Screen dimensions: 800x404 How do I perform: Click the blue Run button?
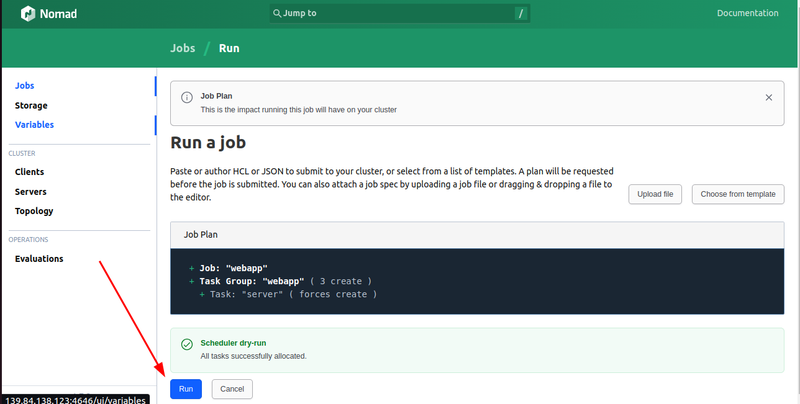point(186,389)
